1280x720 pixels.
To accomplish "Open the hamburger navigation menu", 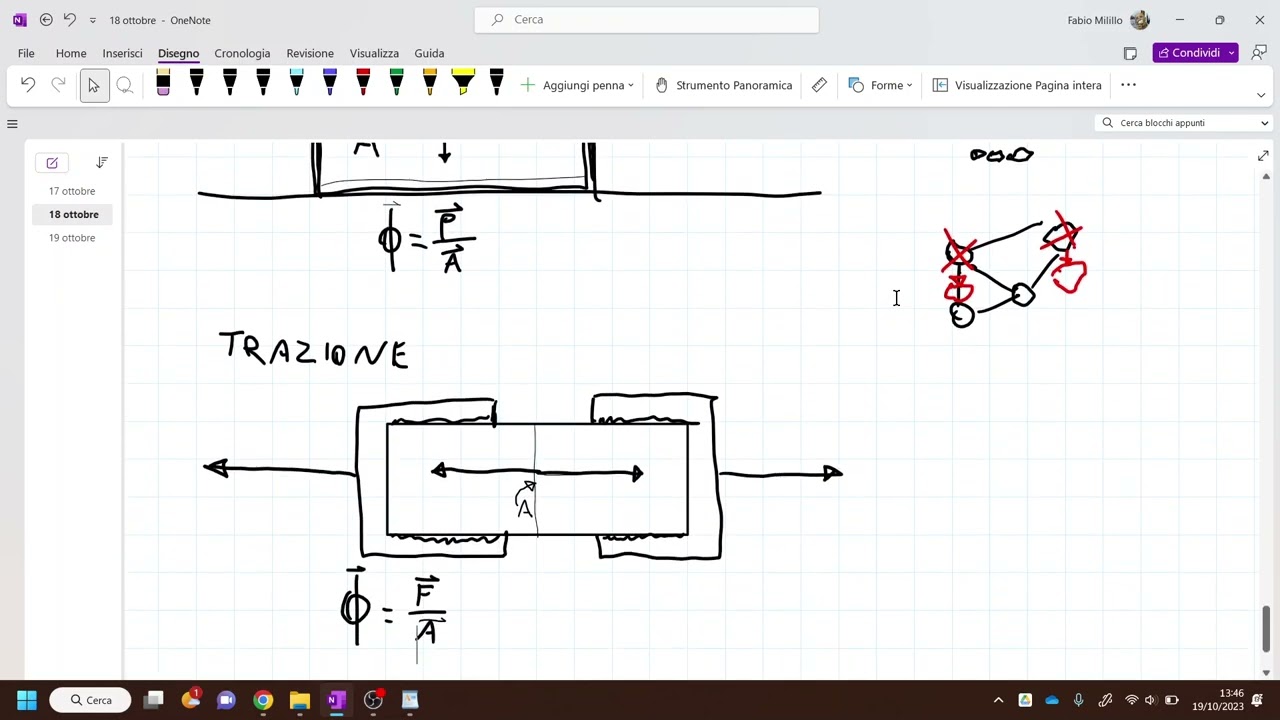I will click(x=12, y=123).
